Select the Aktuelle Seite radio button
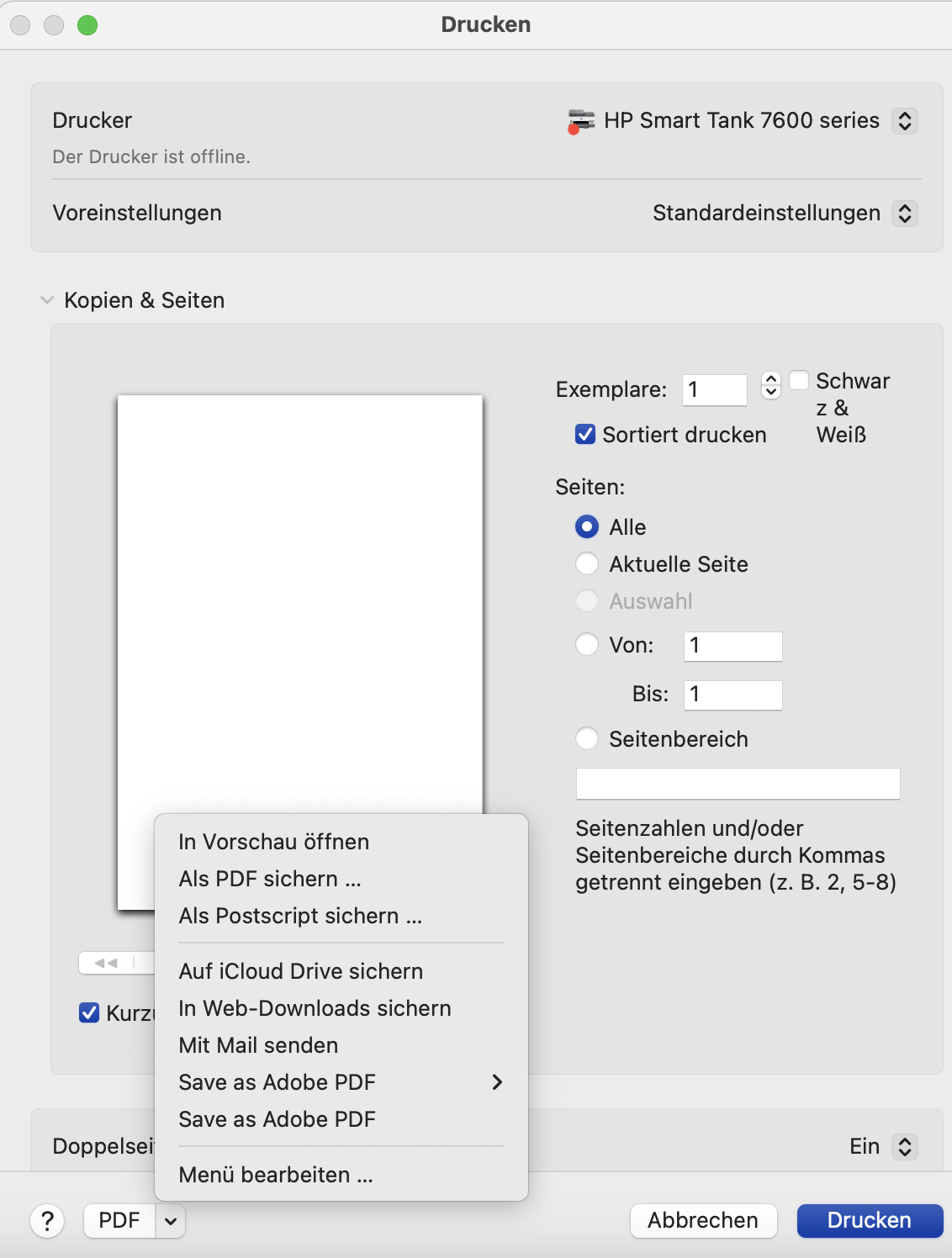This screenshot has height=1258, width=952. 586,563
